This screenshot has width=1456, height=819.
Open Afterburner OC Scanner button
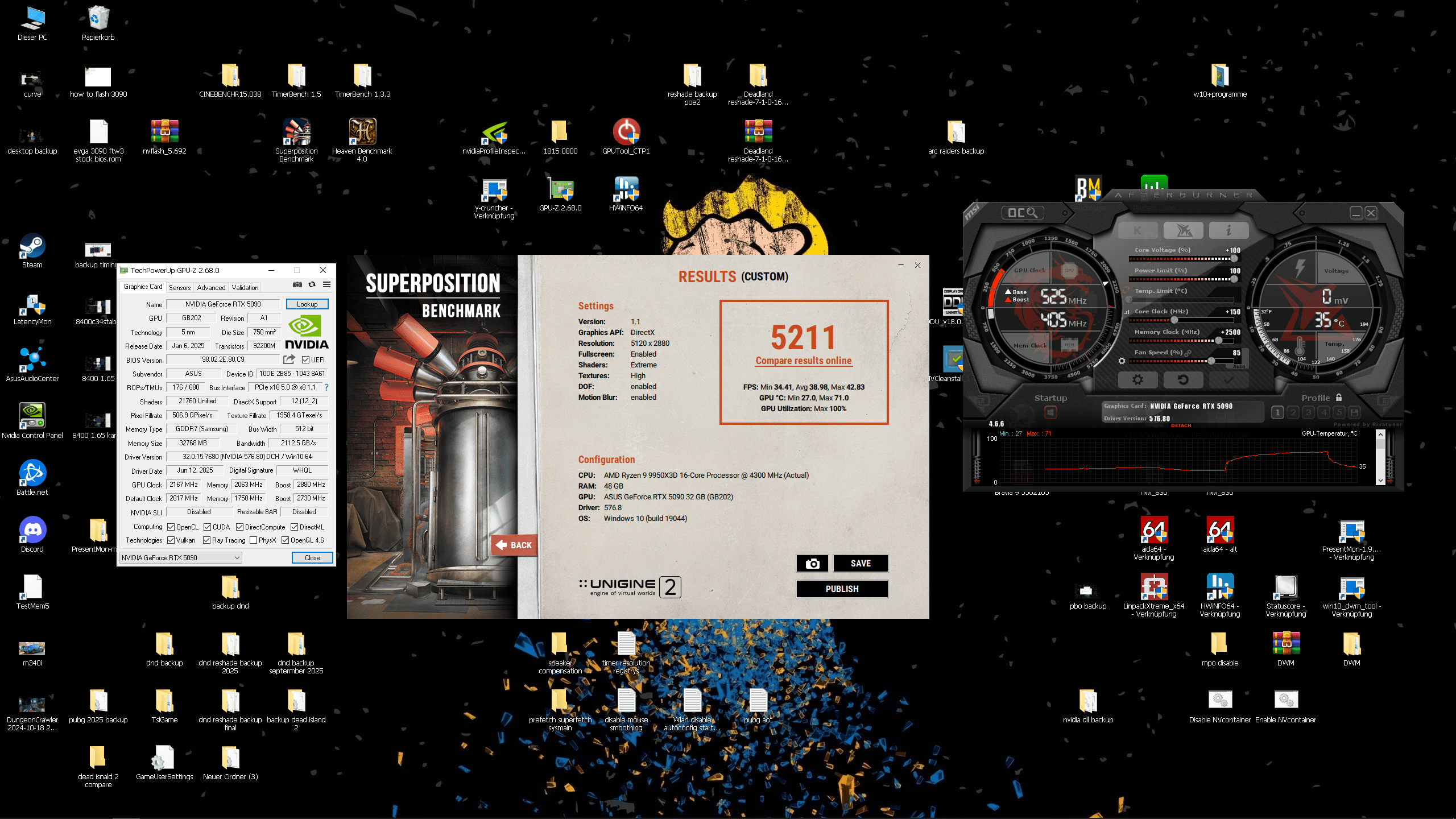click(1023, 213)
